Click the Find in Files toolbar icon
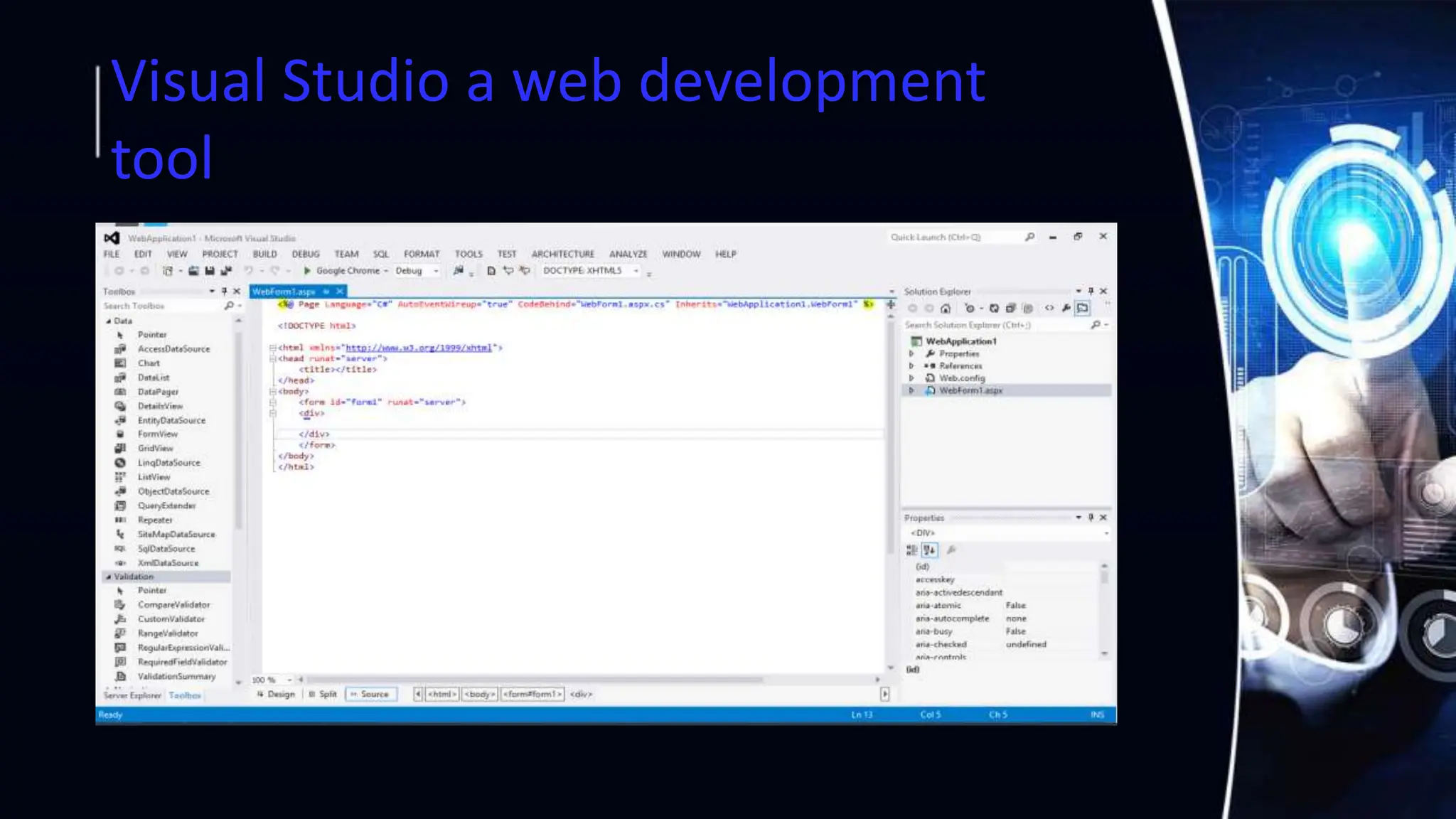Screen dimensions: 1456x819 (x=459, y=271)
